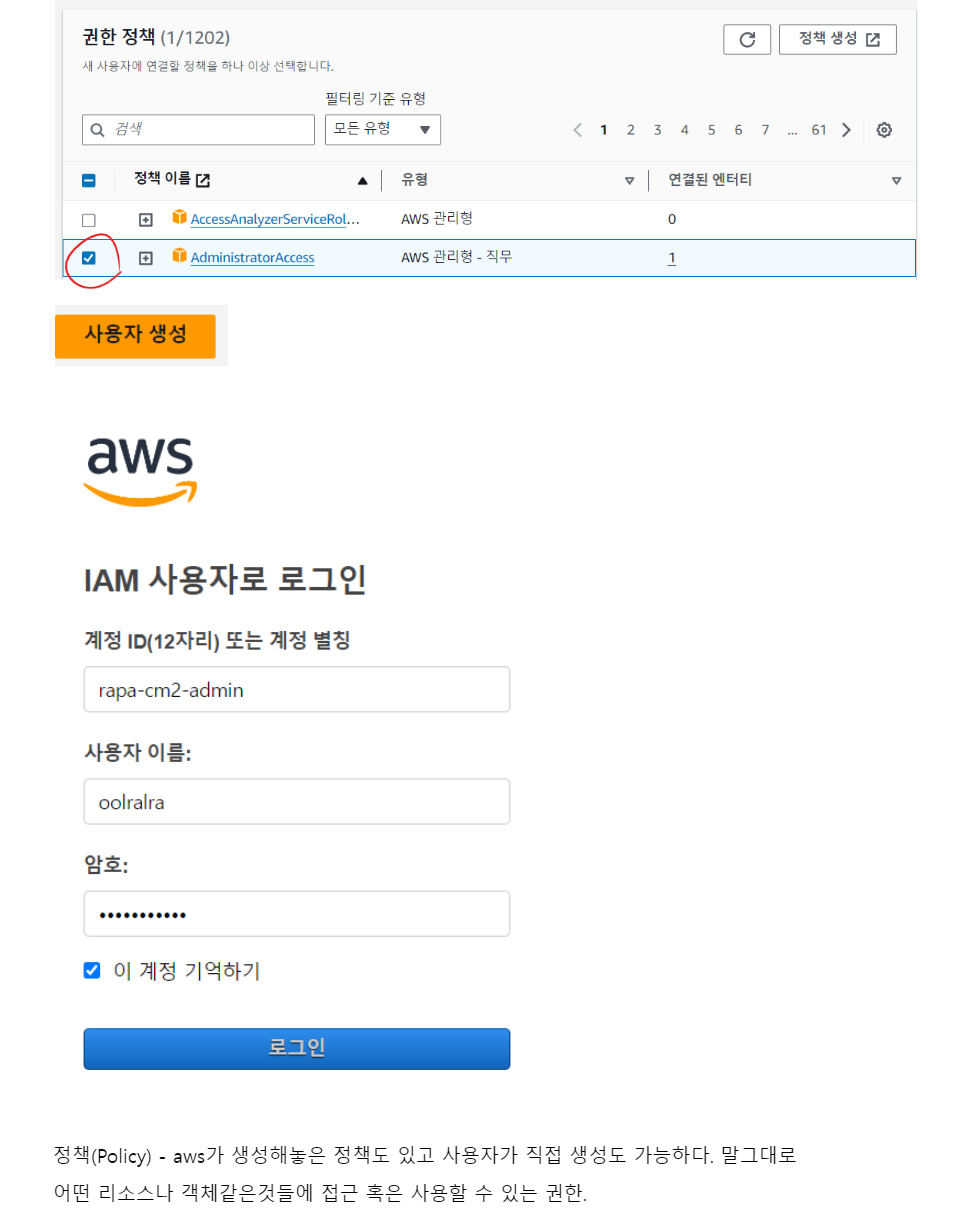This screenshot has width=970, height=1211.
Task: Click the refresh policies icon button
Action: pyautogui.click(x=747, y=39)
